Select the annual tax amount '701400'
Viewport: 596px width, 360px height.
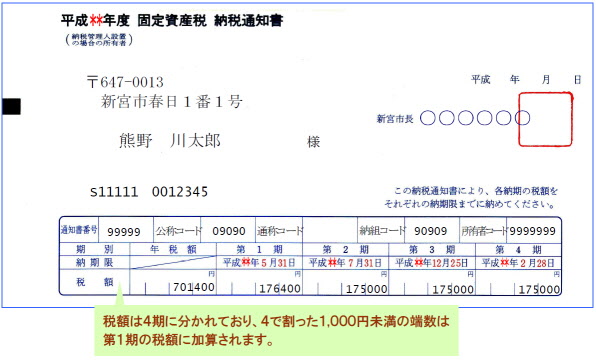click(194, 287)
